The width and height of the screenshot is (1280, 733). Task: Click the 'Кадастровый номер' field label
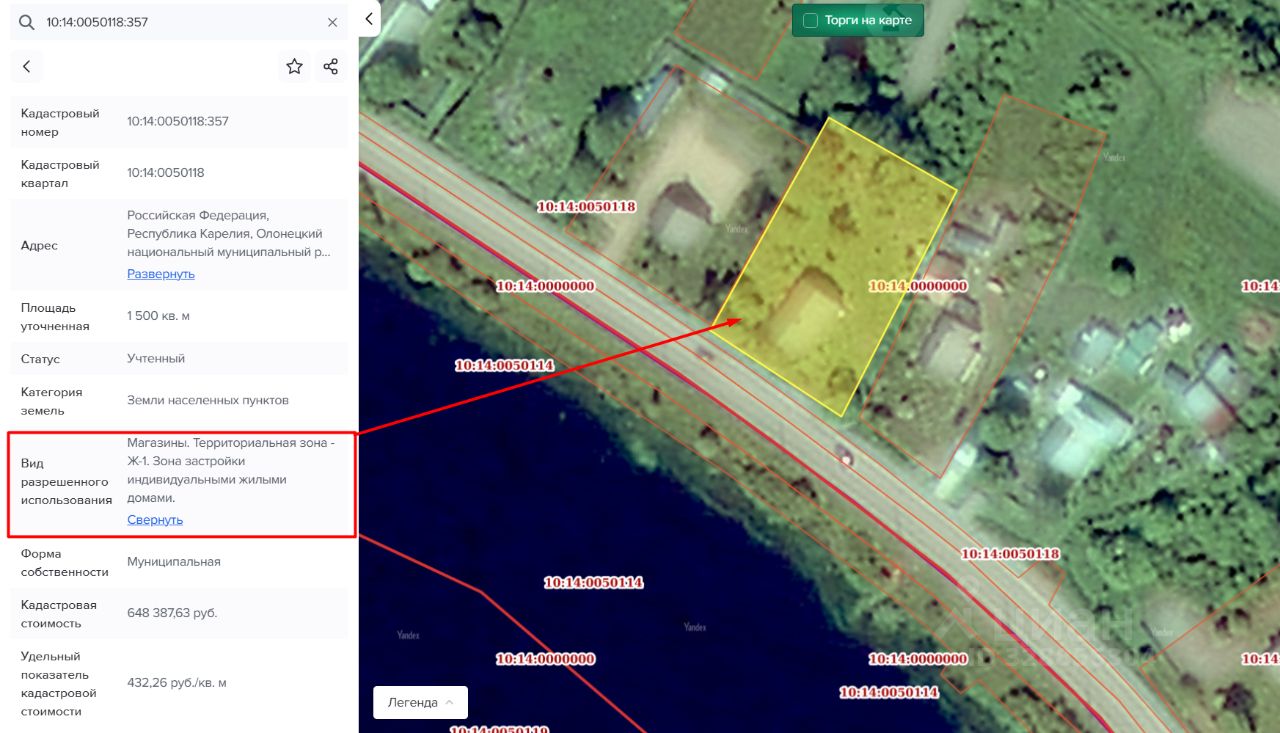coord(60,122)
